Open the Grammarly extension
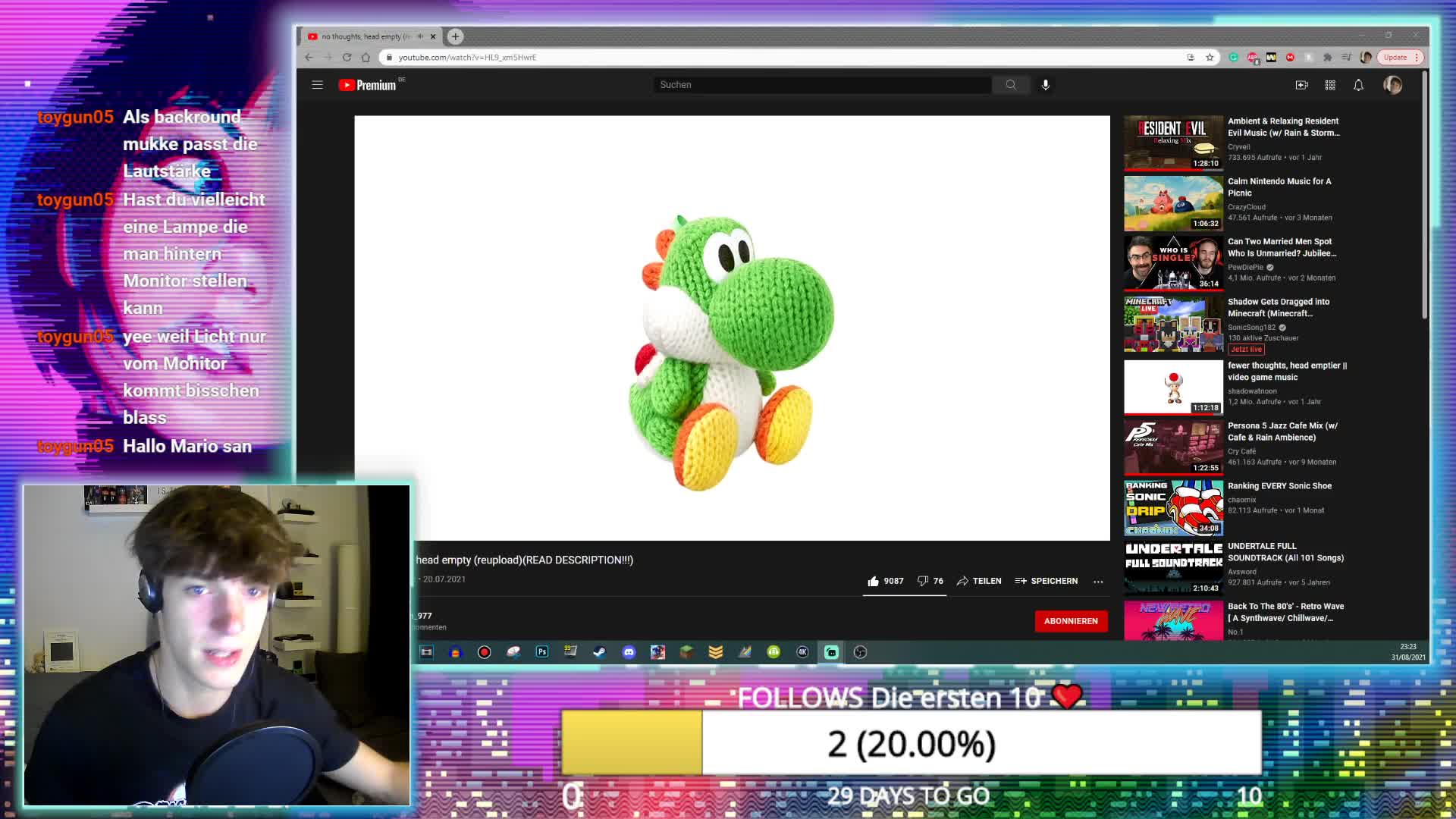Screen dimensions: 1456x819 coord(1233,58)
